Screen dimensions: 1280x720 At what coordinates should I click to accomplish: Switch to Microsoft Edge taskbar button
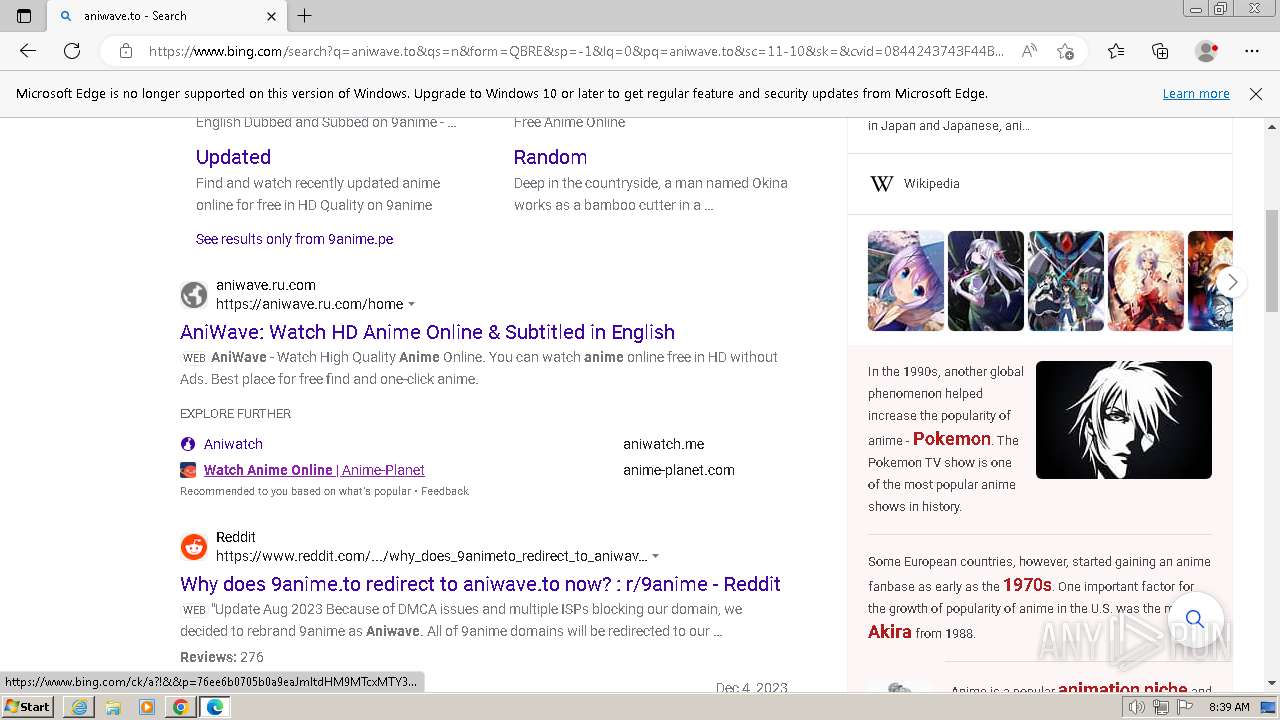[214, 707]
